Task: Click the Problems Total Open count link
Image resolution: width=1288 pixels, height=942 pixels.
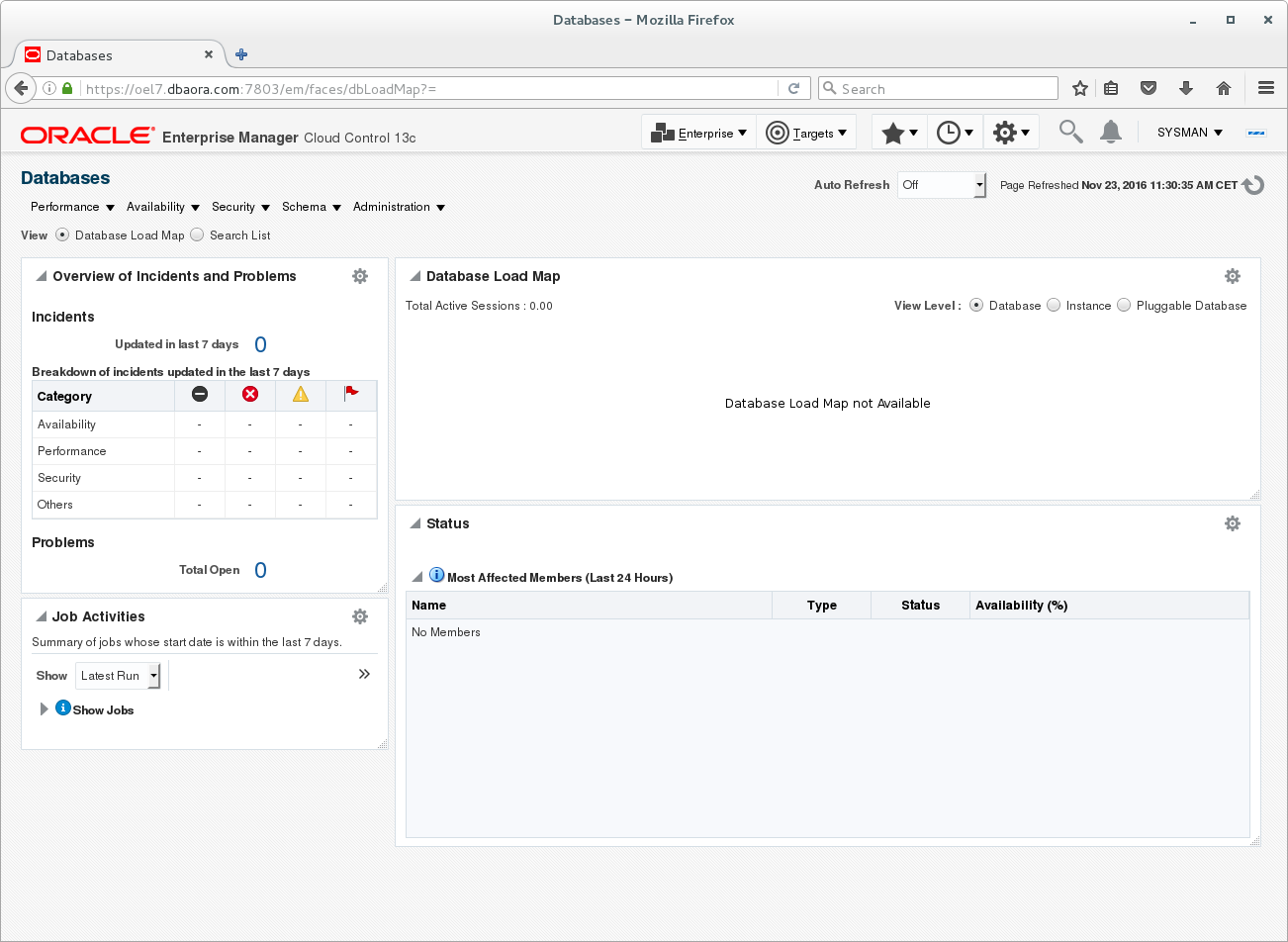Action: tap(260, 570)
